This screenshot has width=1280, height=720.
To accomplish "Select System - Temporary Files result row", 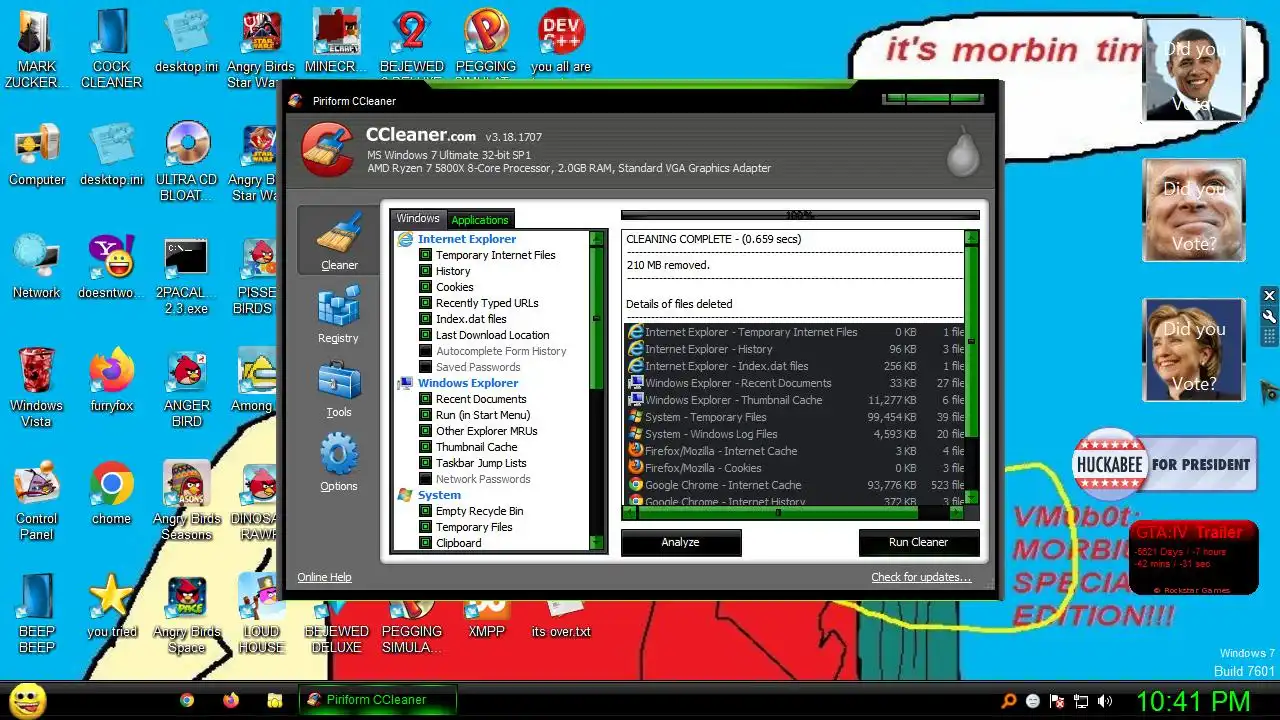I will (x=794, y=417).
